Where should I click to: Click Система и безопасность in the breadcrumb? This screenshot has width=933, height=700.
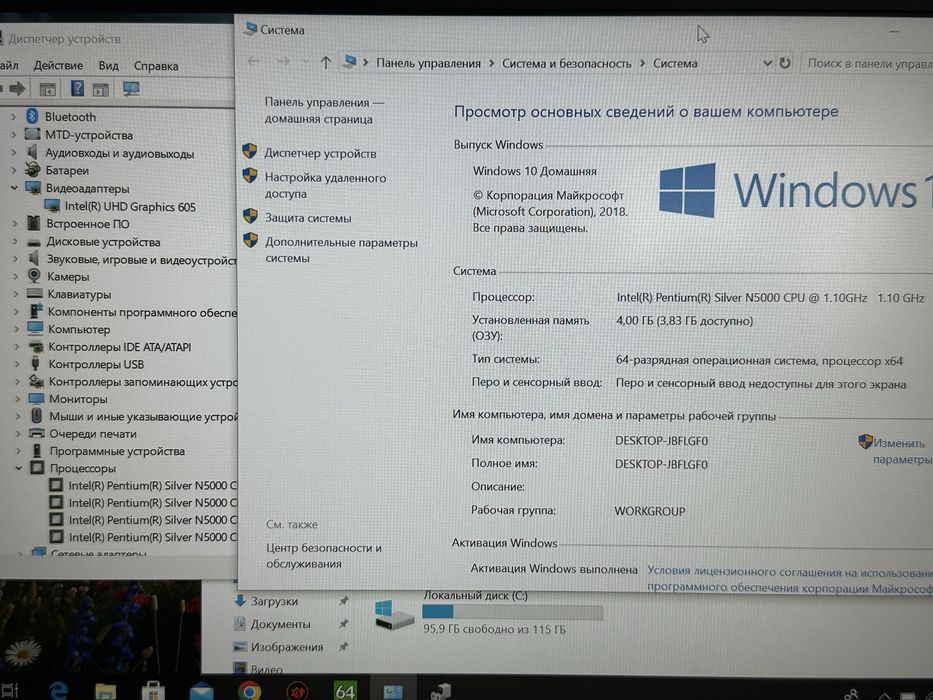pyautogui.click(x=566, y=63)
